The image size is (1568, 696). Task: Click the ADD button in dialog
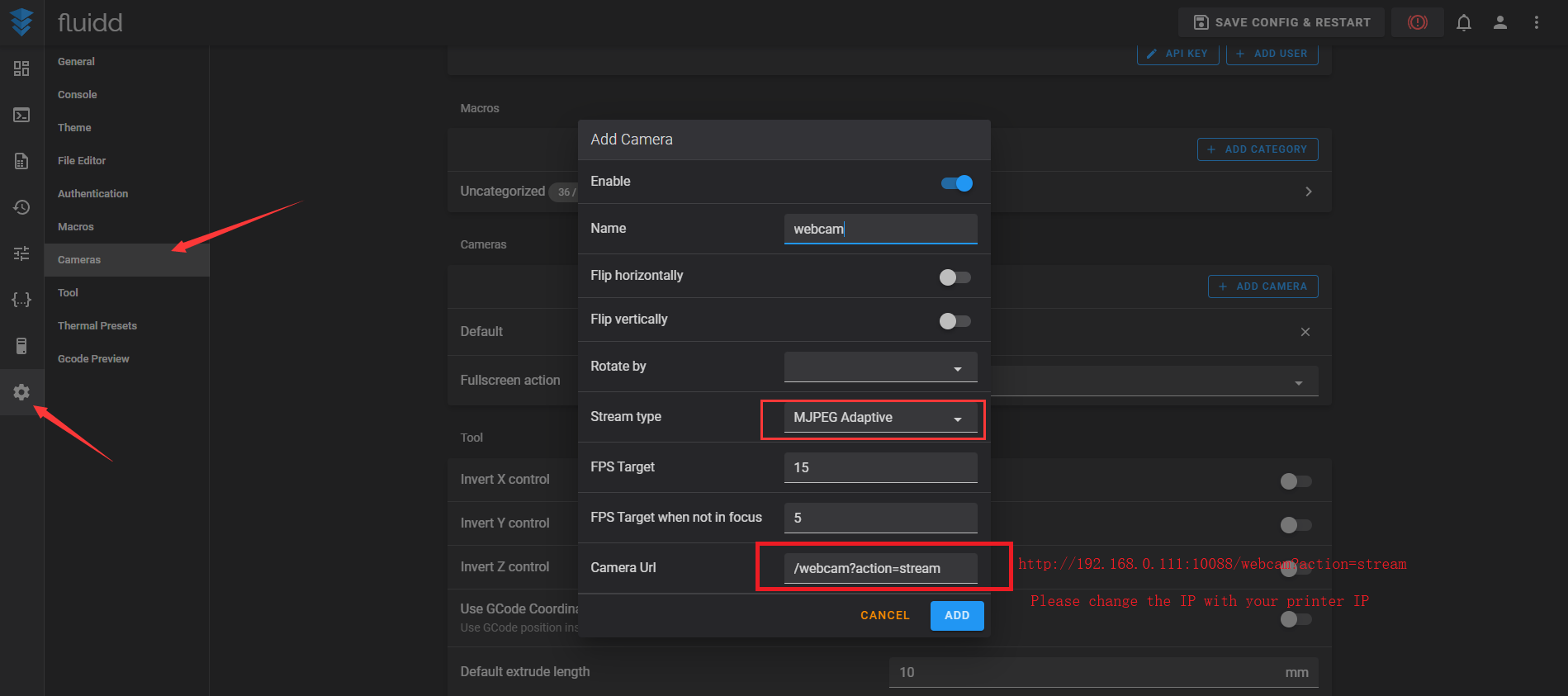click(956, 616)
